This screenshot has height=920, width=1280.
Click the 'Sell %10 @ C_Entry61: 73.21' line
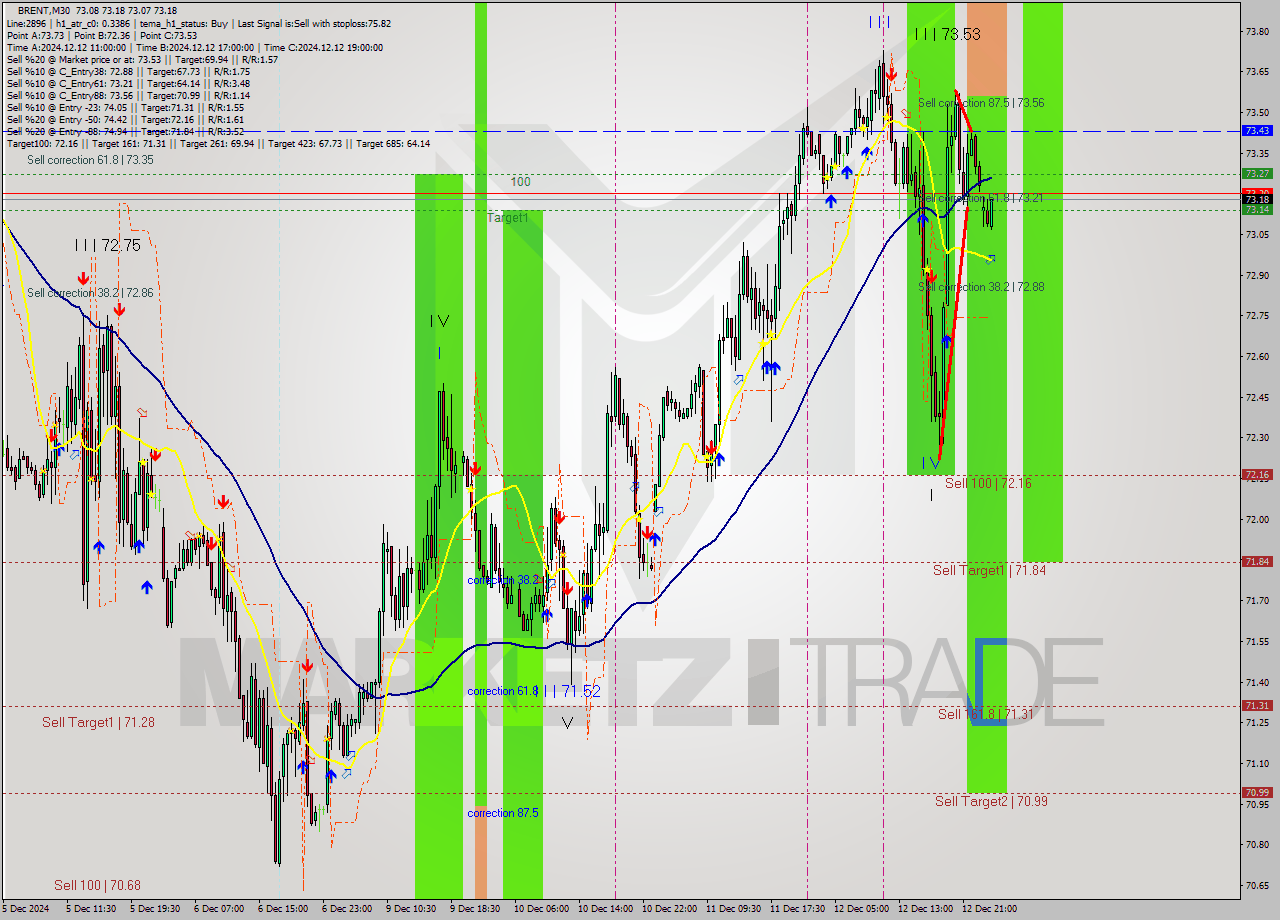[x=128, y=83]
